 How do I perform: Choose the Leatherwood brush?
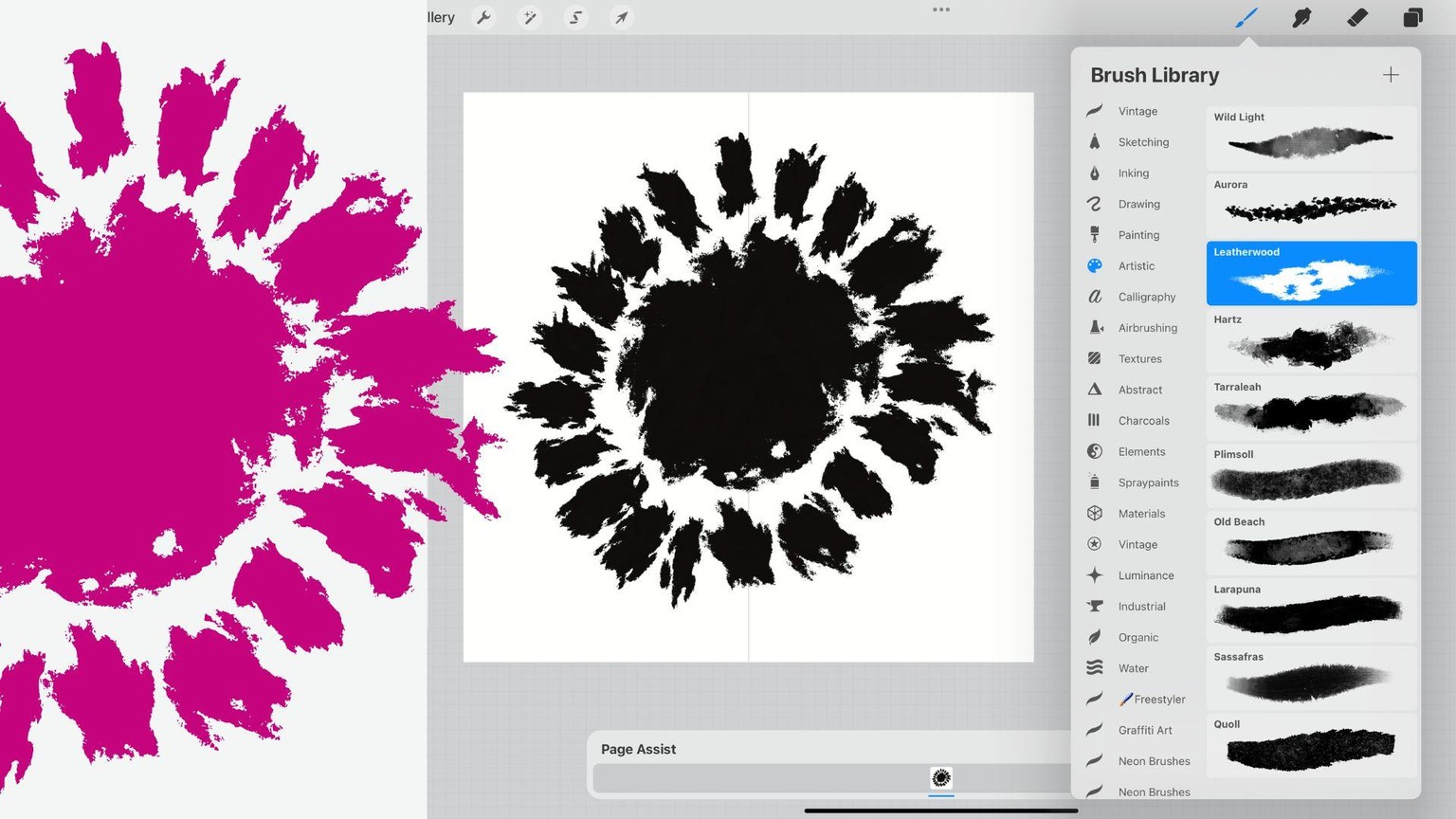pos(1312,273)
